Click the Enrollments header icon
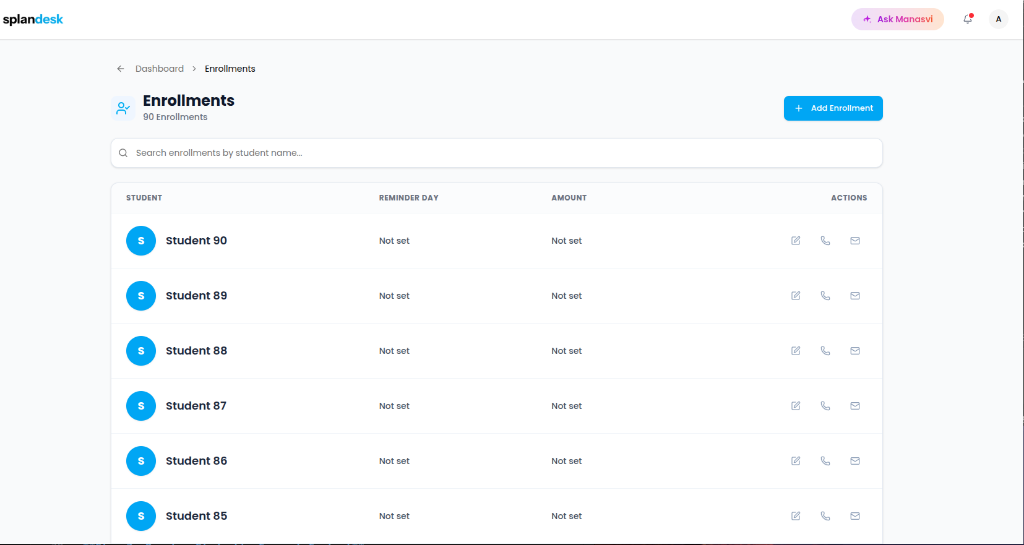 point(123,108)
